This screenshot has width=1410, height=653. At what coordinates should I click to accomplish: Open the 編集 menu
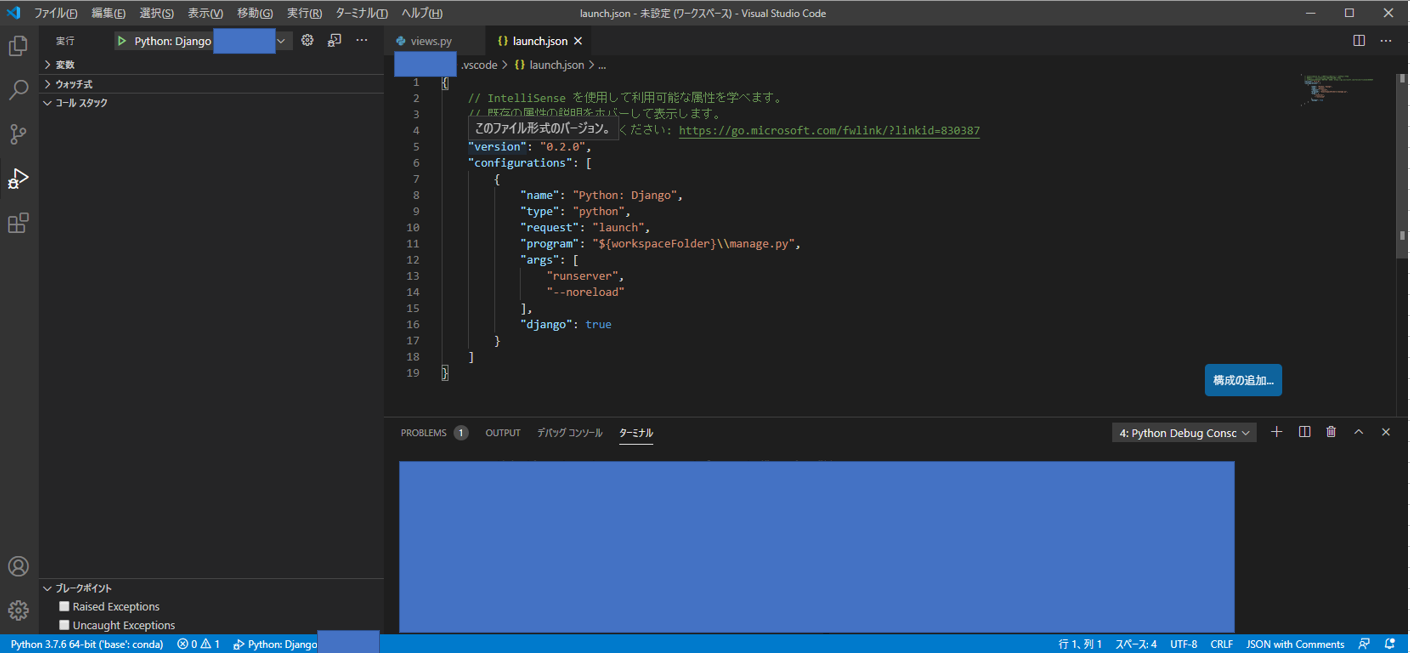(x=108, y=13)
